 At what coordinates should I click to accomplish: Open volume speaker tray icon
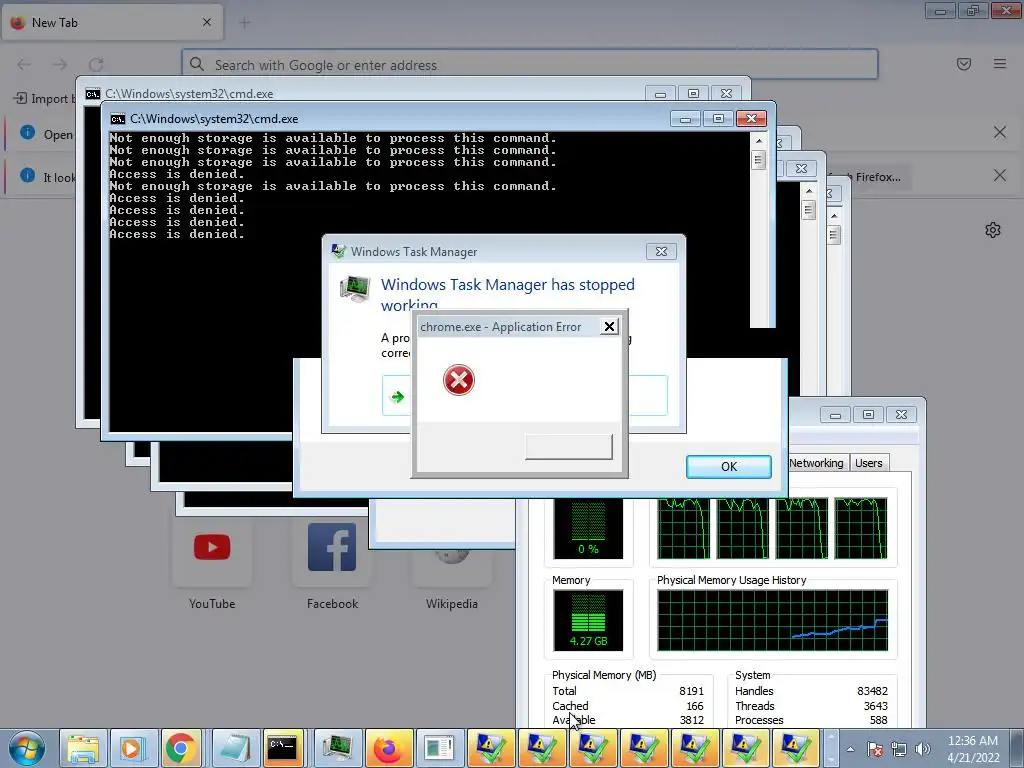[922, 749]
